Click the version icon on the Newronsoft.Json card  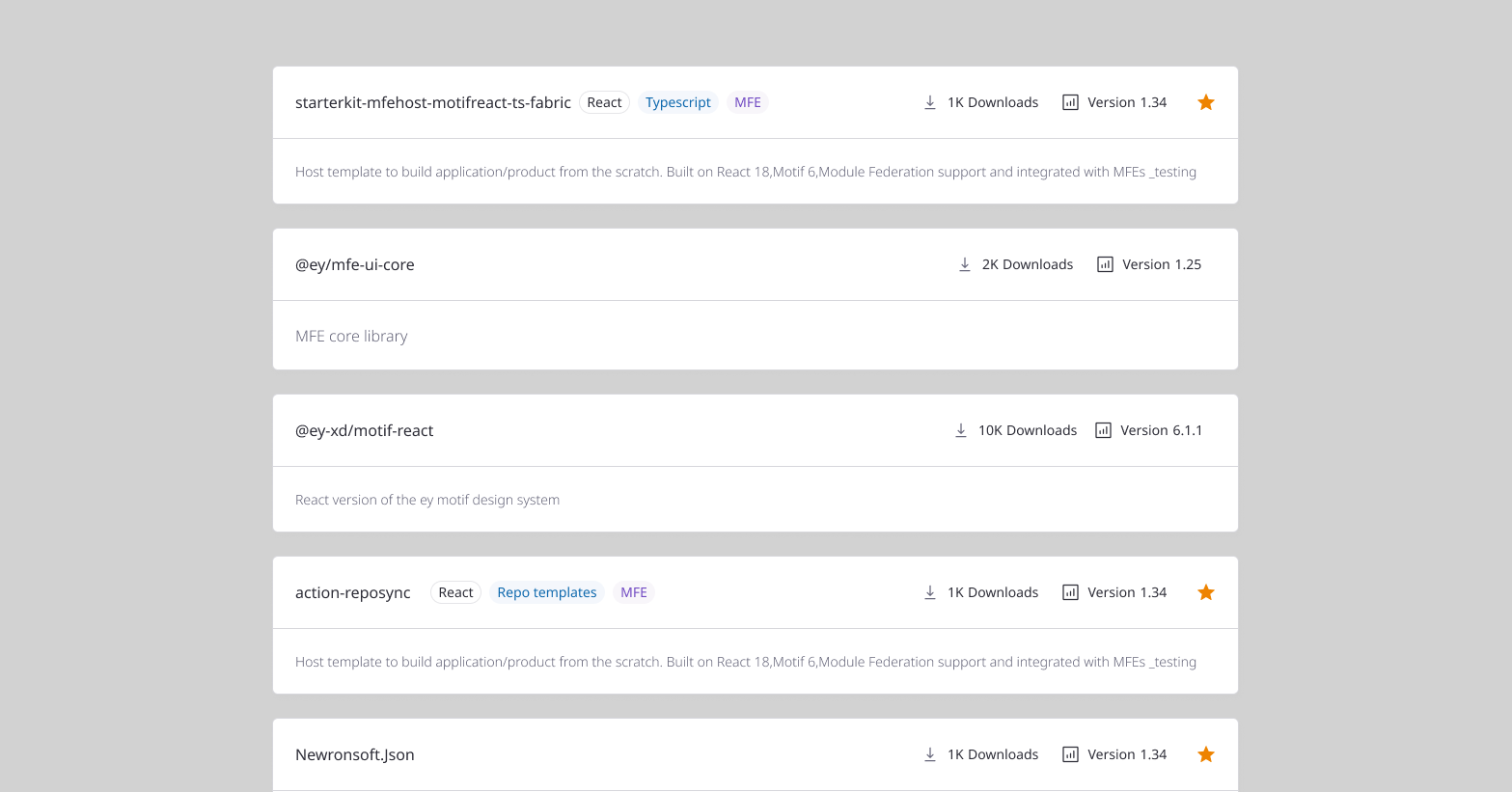point(1069,753)
